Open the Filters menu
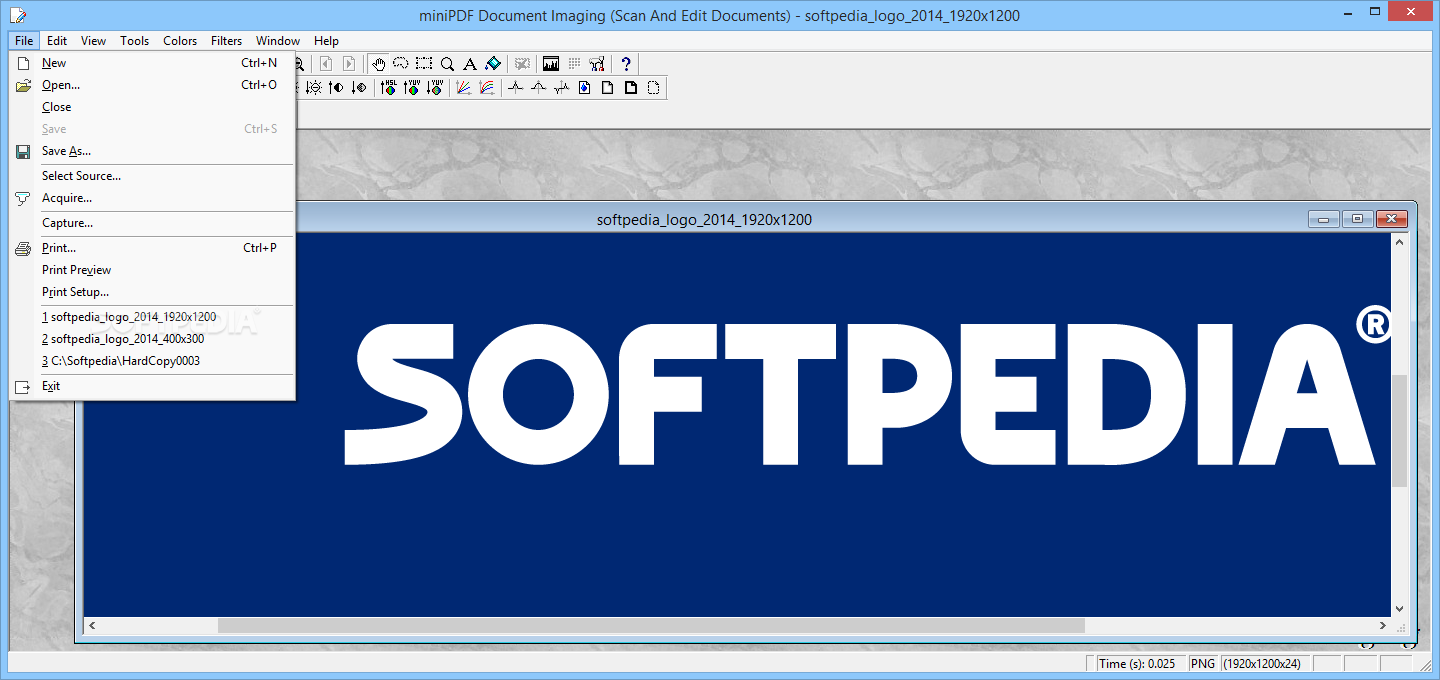Viewport: 1440px width, 680px height. (x=227, y=41)
